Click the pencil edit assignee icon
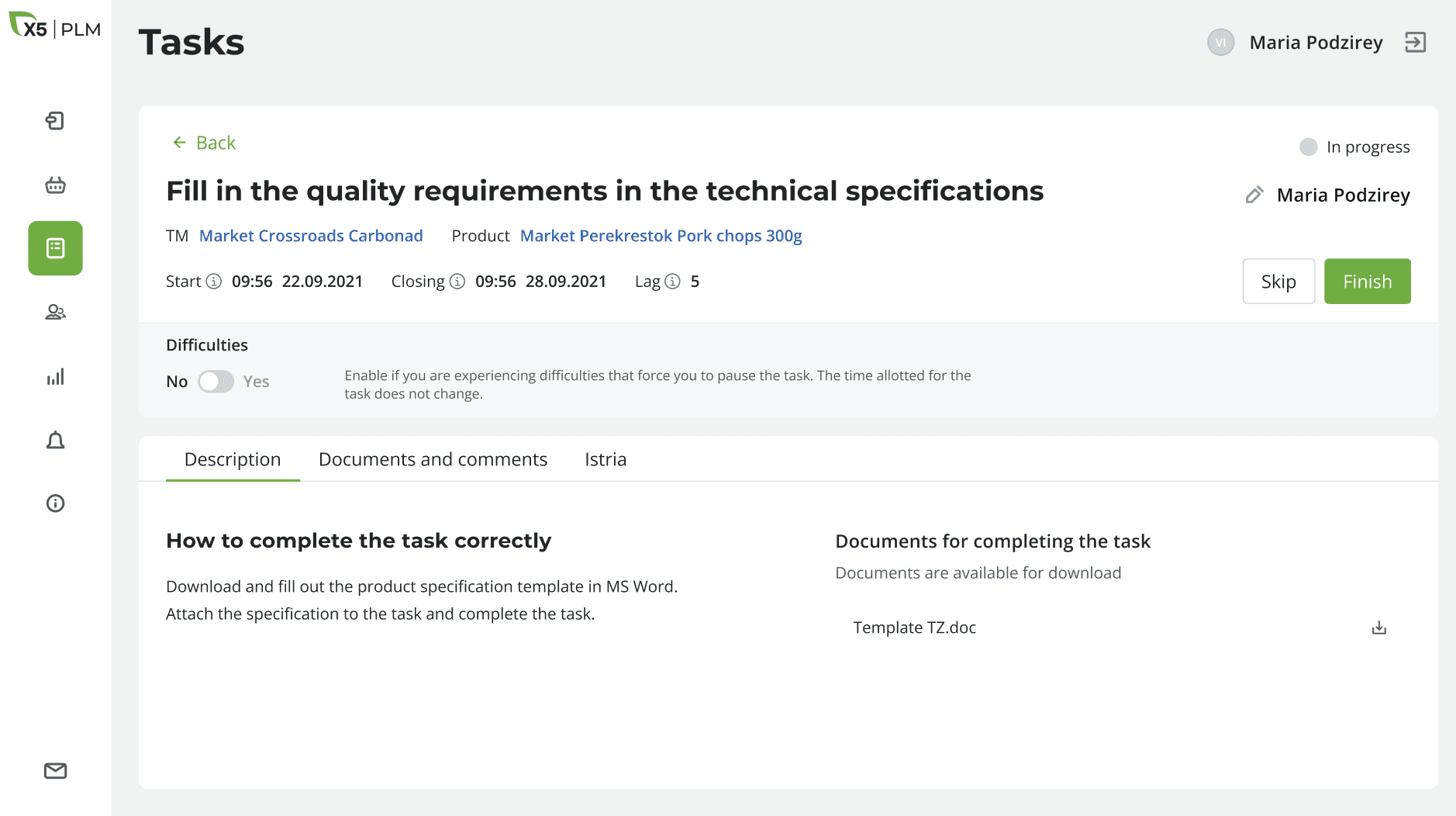 pyautogui.click(x=1254, y=195)
